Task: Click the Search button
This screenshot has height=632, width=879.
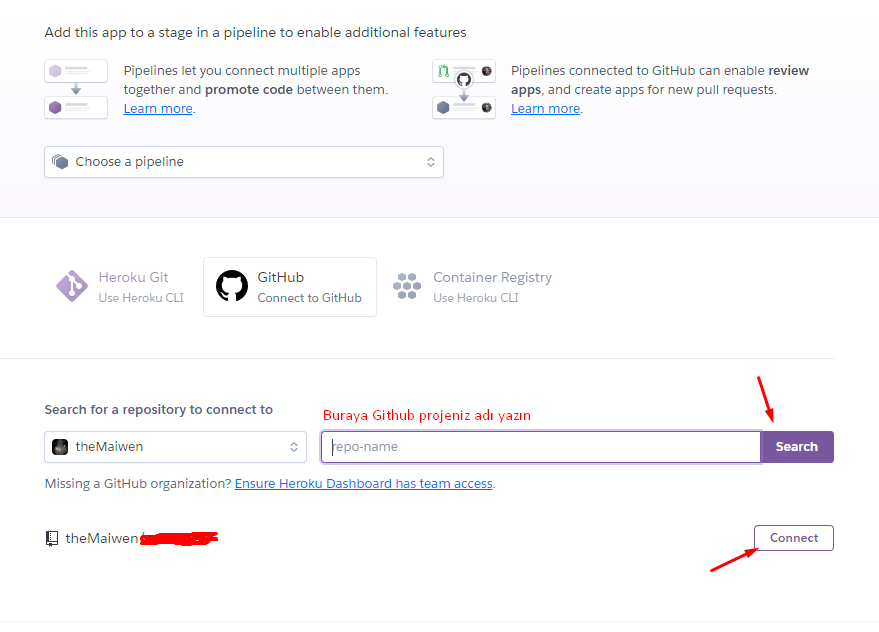Action: point(797,447)
